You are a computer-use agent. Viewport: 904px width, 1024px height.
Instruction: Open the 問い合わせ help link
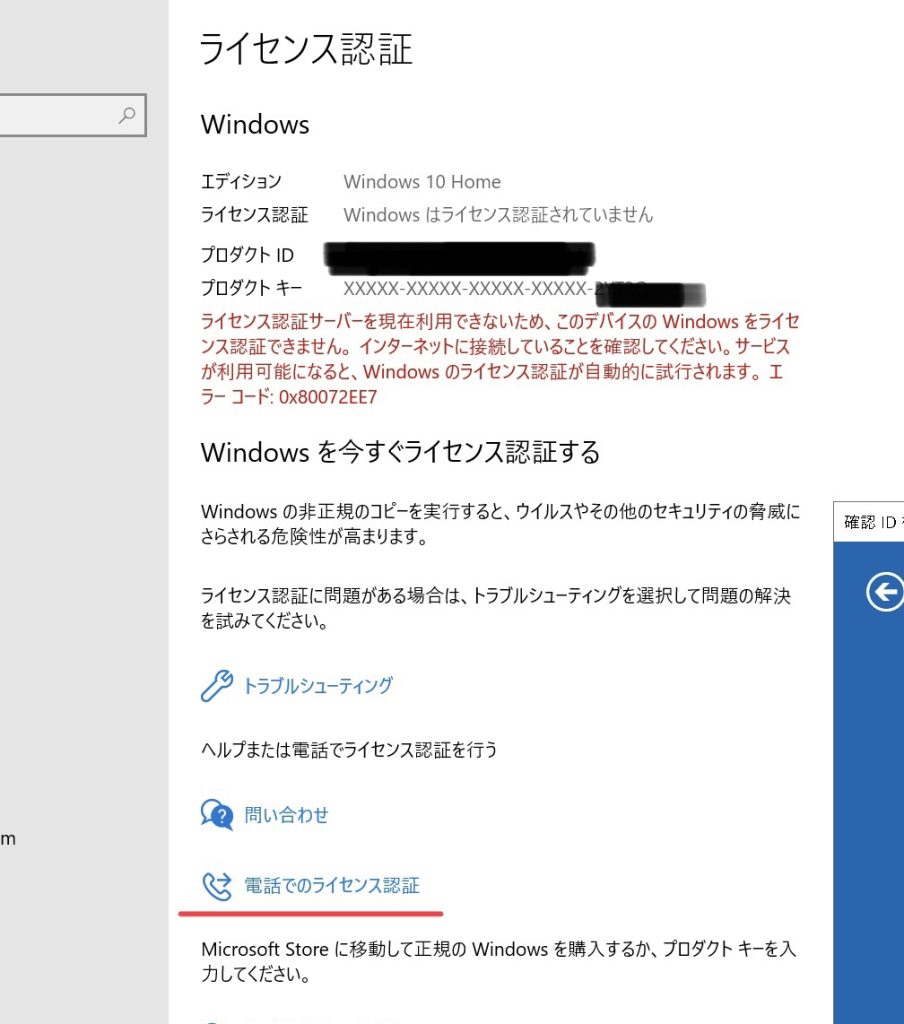pyautogui.click(x=286, y=815)
